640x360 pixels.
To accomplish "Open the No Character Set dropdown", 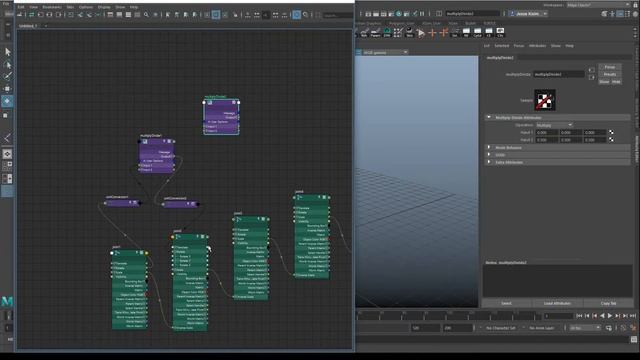I will click(x=501, y=328).
